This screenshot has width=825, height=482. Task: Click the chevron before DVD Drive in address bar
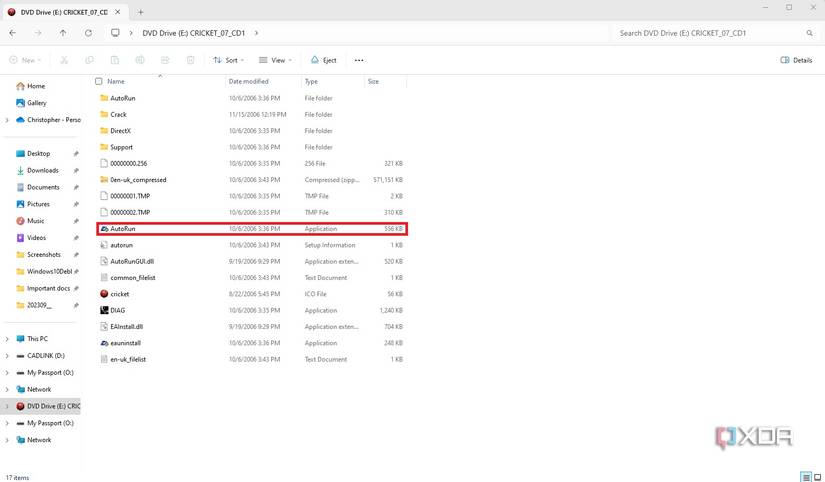click(x=131, y=33)
